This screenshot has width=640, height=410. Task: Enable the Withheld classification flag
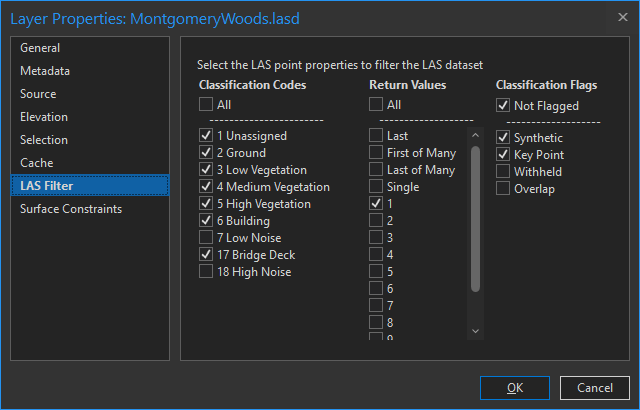tap(503, 172)
